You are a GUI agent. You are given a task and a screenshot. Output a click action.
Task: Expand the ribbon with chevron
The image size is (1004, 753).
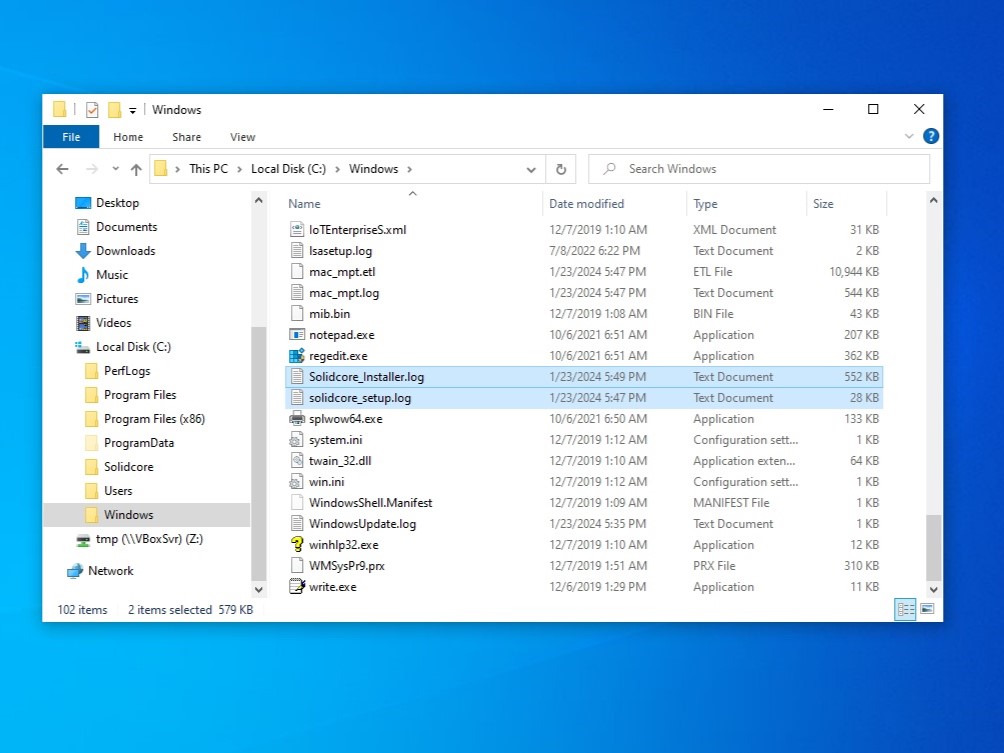pyautogui.click(x=909, y=137)
